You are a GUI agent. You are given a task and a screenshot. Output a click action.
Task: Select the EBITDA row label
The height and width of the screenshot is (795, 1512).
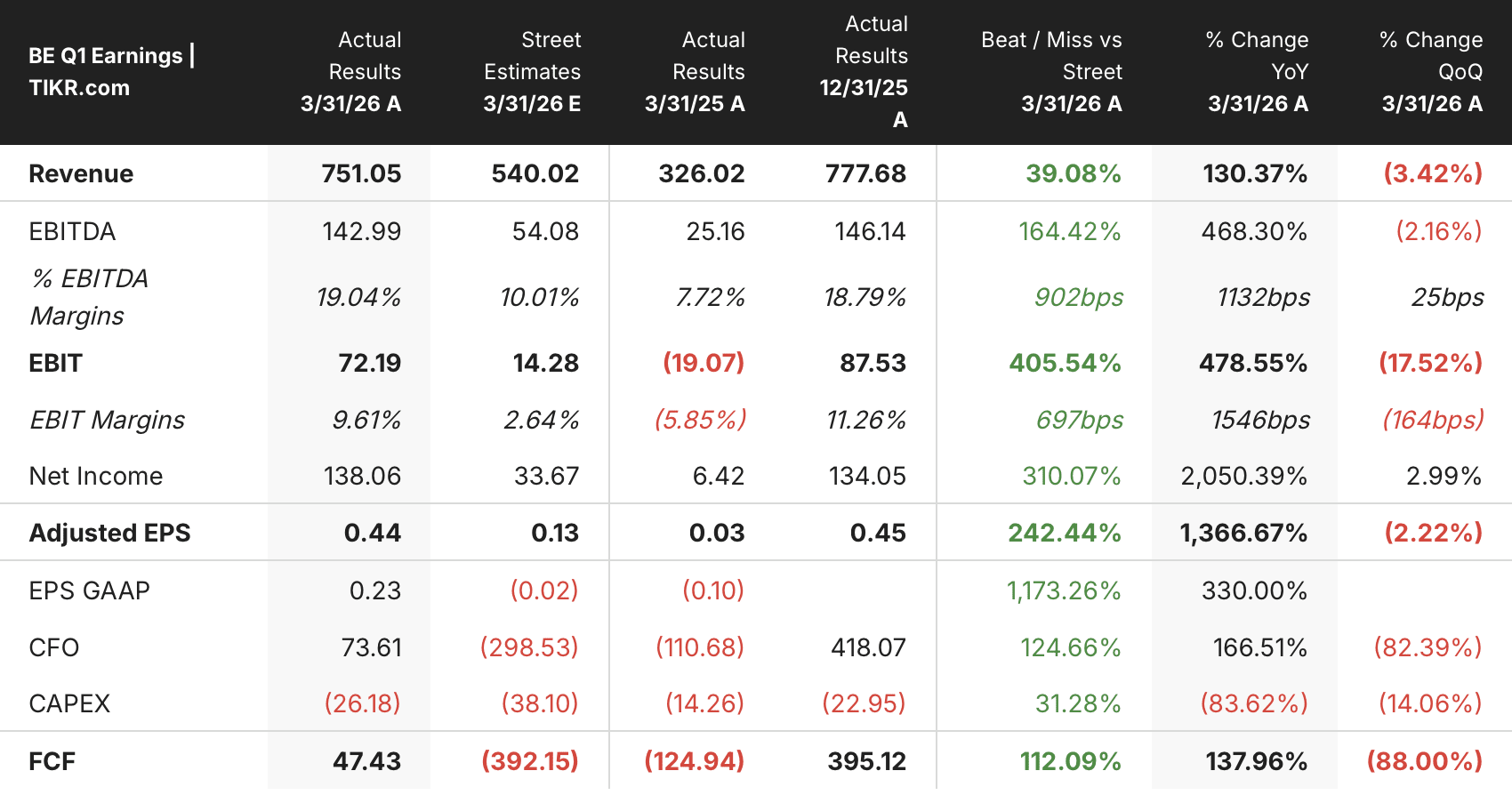tap(72, 231)
